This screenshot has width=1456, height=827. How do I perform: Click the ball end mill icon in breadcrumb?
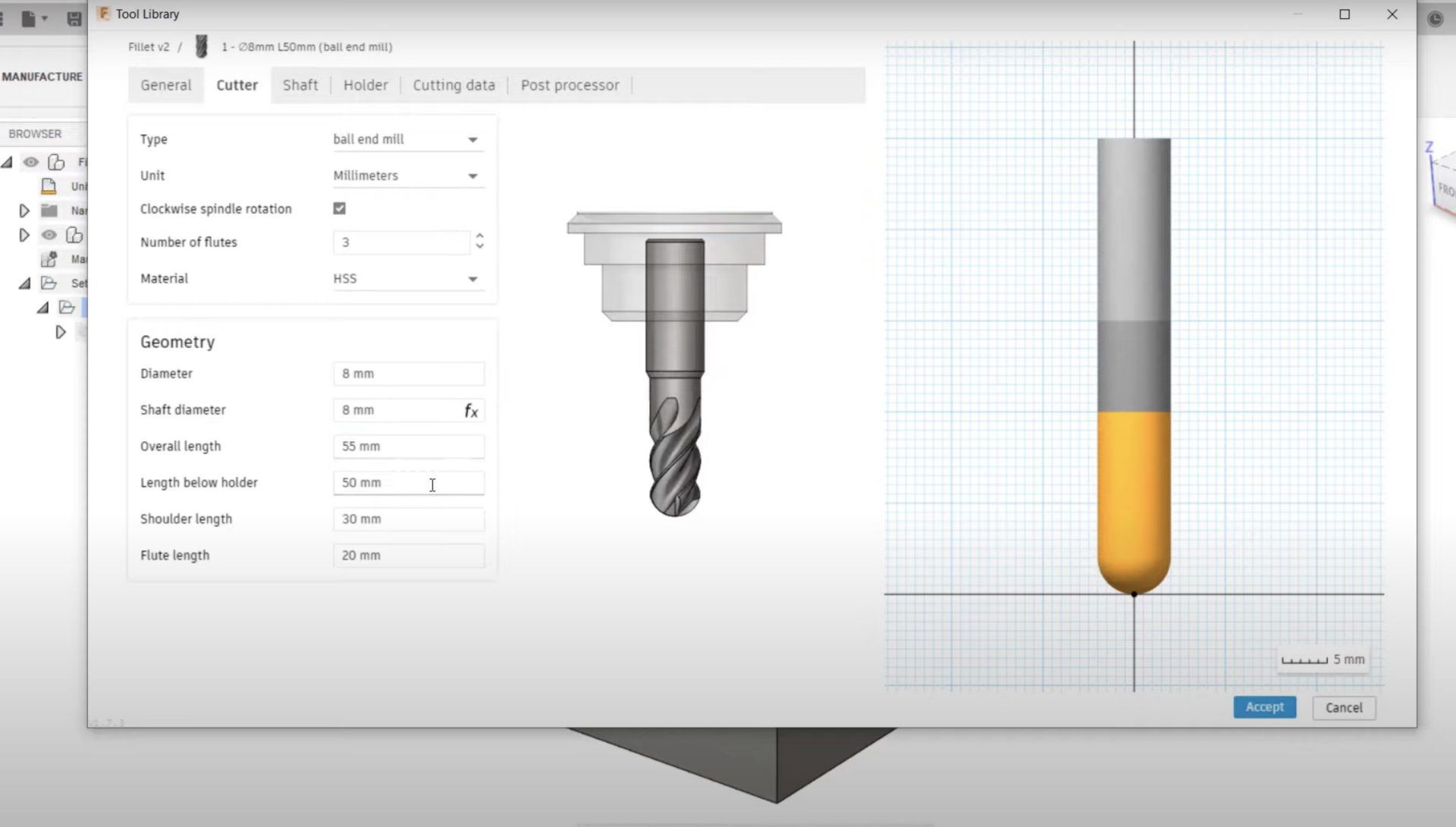(202, 46)
